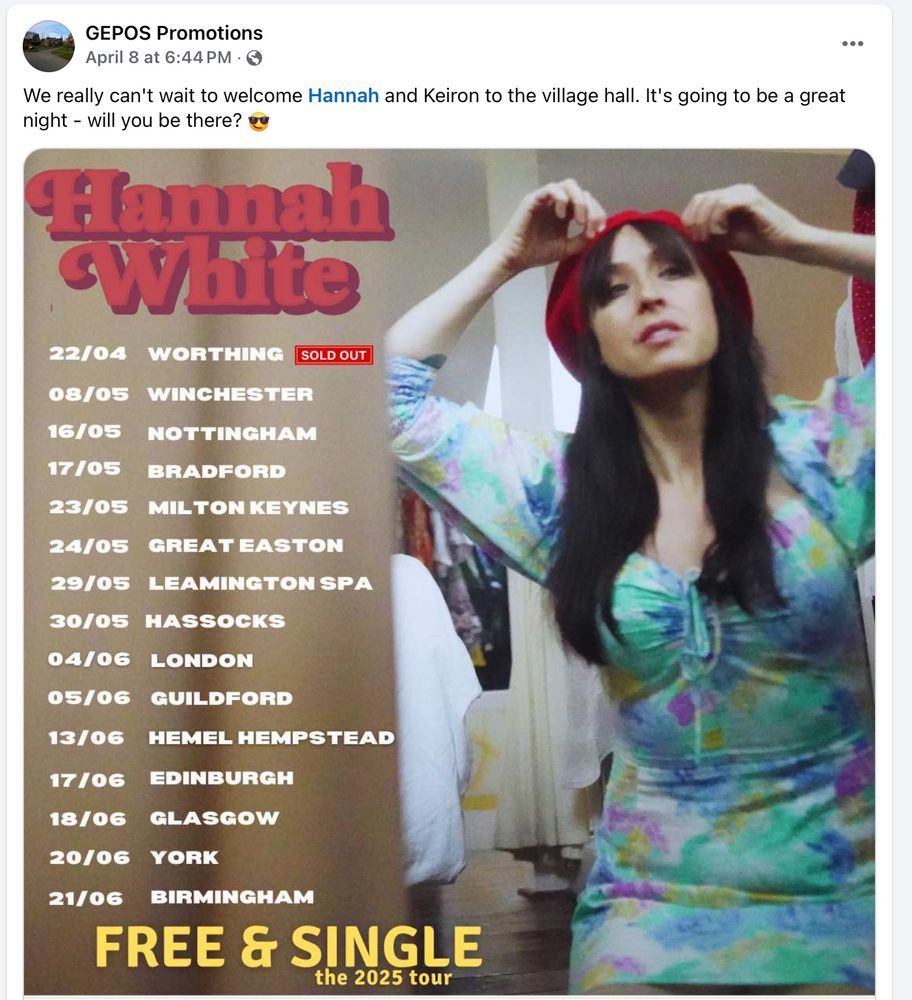Click the globe public audience icon
The image size is (912, 1000).
254,58
